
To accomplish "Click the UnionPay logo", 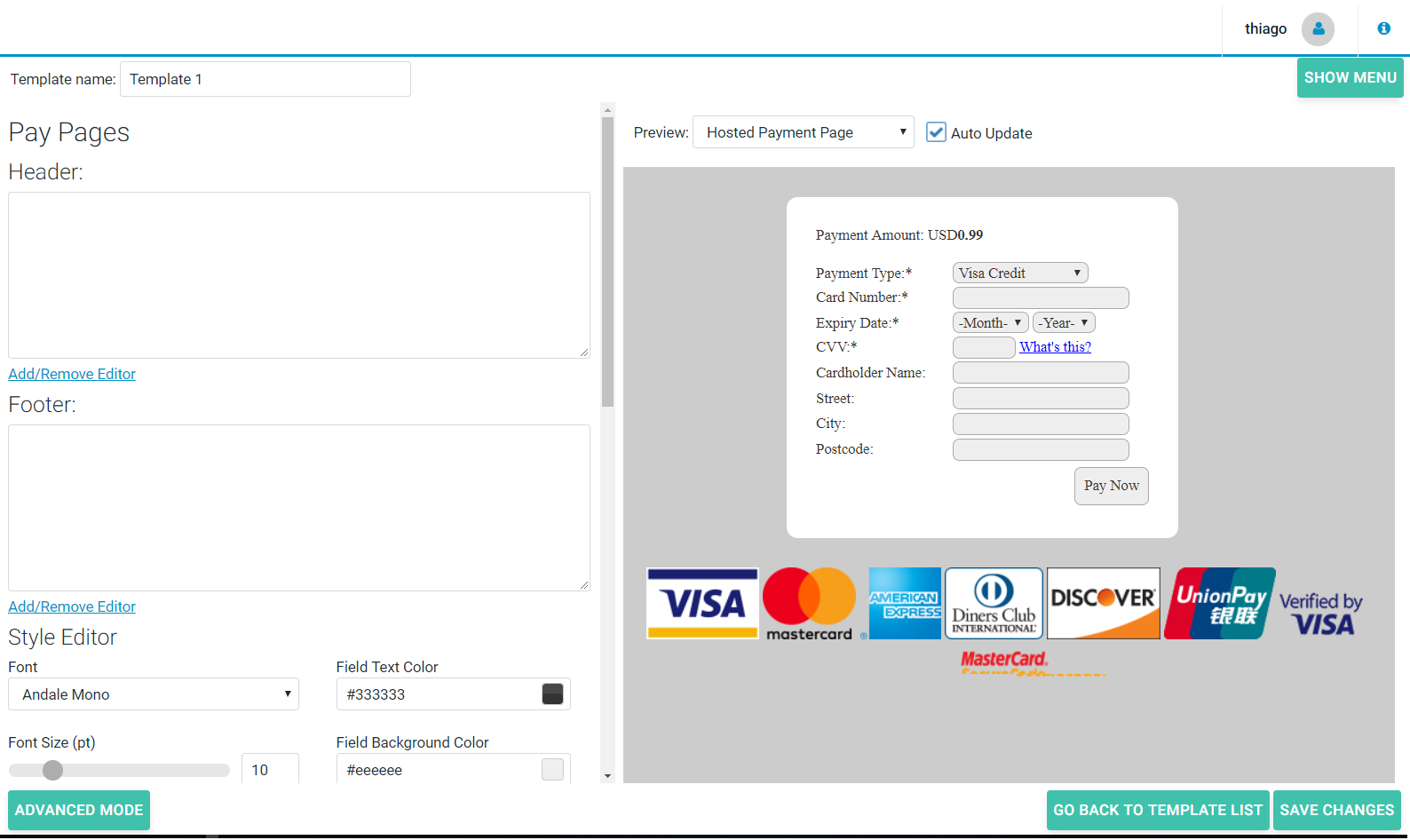I will 1220,604.
